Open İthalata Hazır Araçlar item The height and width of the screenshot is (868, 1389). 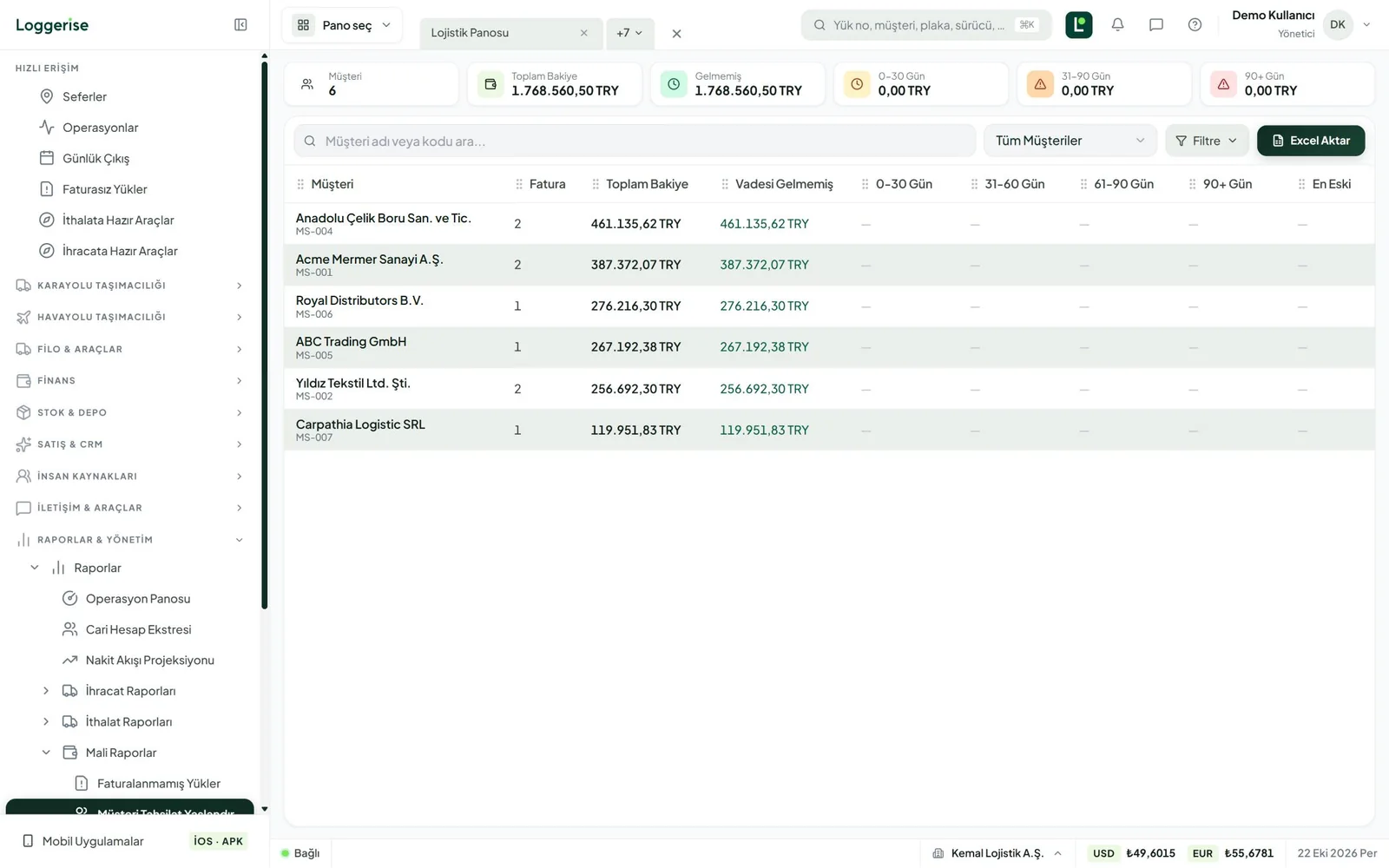(118, 220)
